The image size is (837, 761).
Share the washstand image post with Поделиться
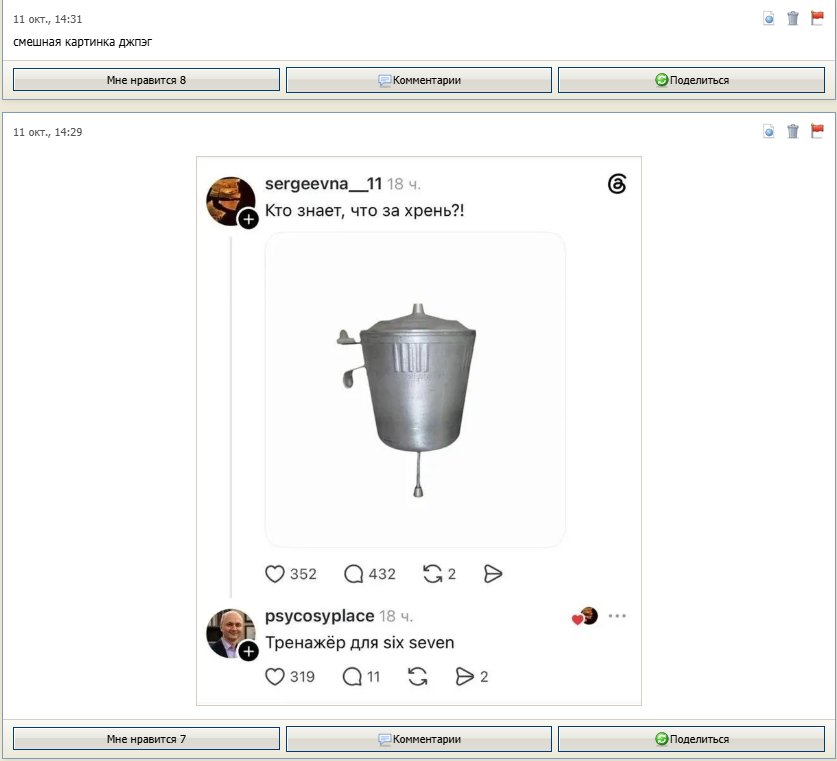[x=691, y=739]
